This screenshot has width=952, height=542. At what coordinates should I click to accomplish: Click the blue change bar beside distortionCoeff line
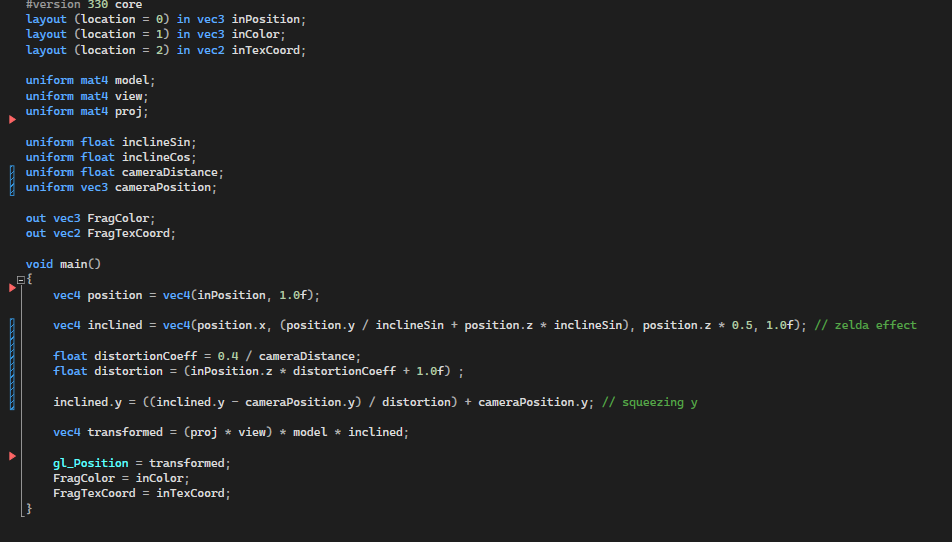point(12,364)
